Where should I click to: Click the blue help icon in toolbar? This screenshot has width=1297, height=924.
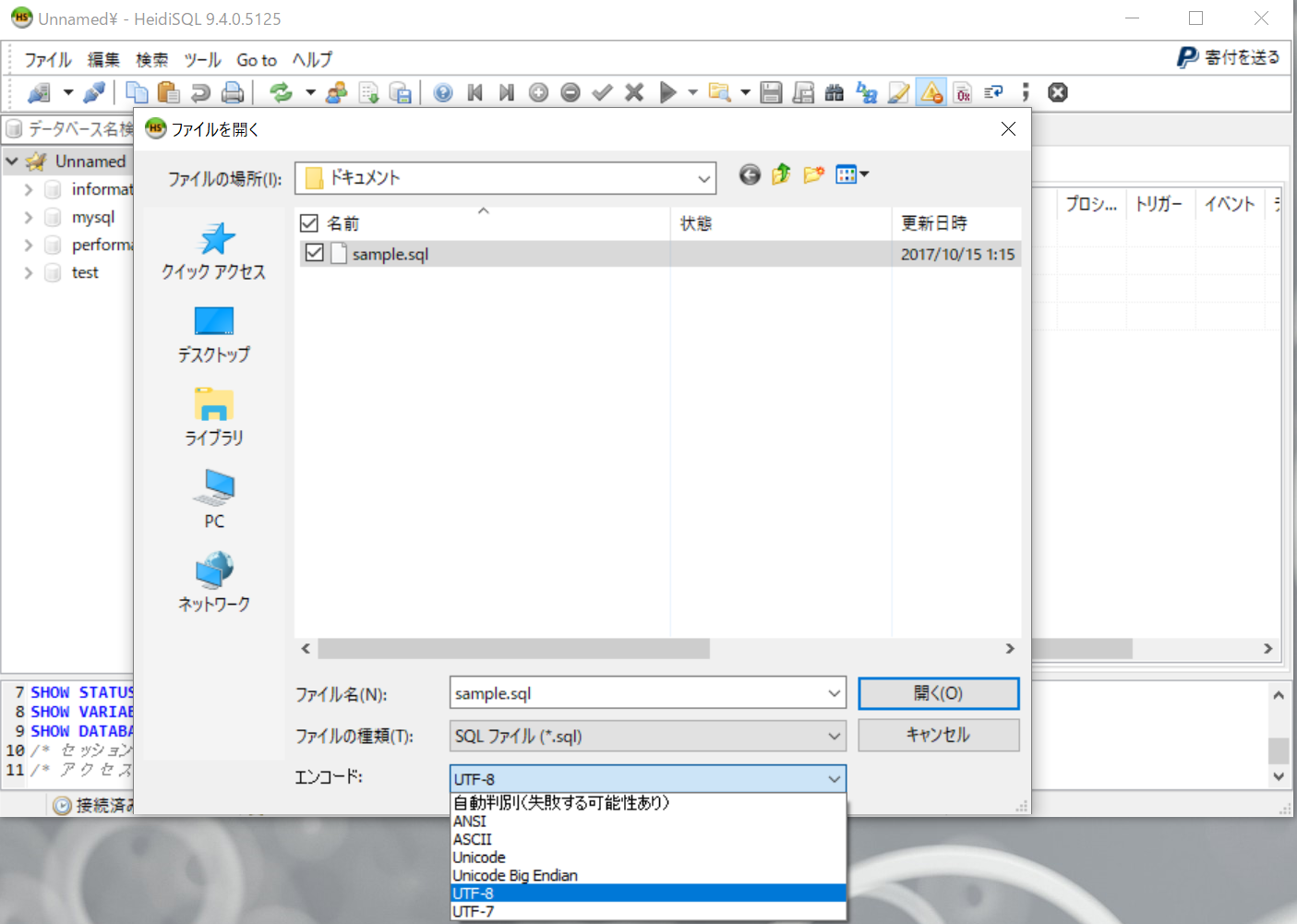pos(443,92)
